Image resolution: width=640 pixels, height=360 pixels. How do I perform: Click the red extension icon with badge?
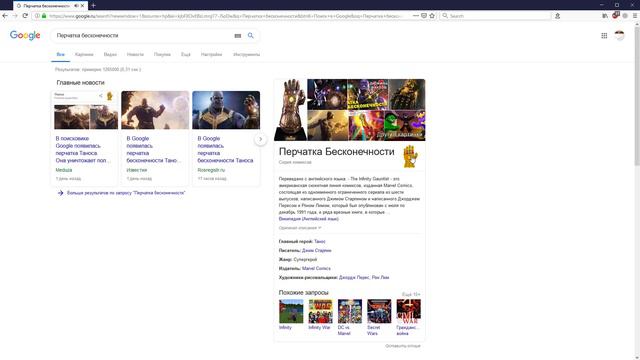click(616, 15)
